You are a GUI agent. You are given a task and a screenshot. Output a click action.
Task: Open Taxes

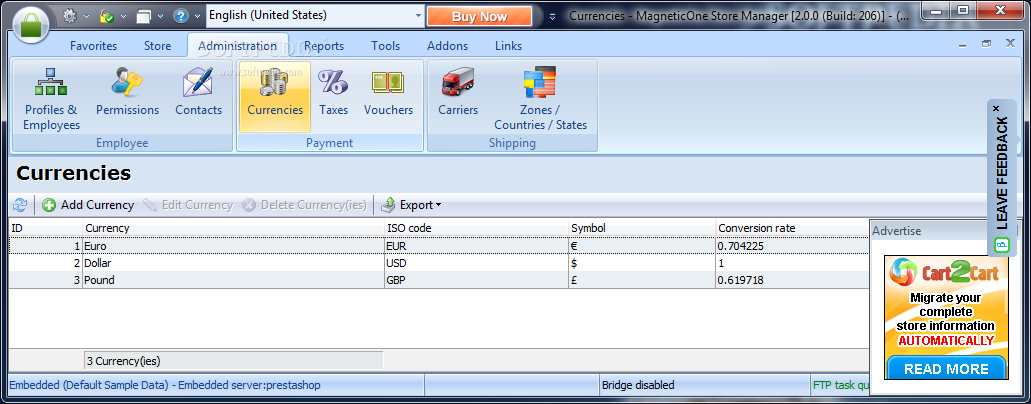[x=333, y=92]
